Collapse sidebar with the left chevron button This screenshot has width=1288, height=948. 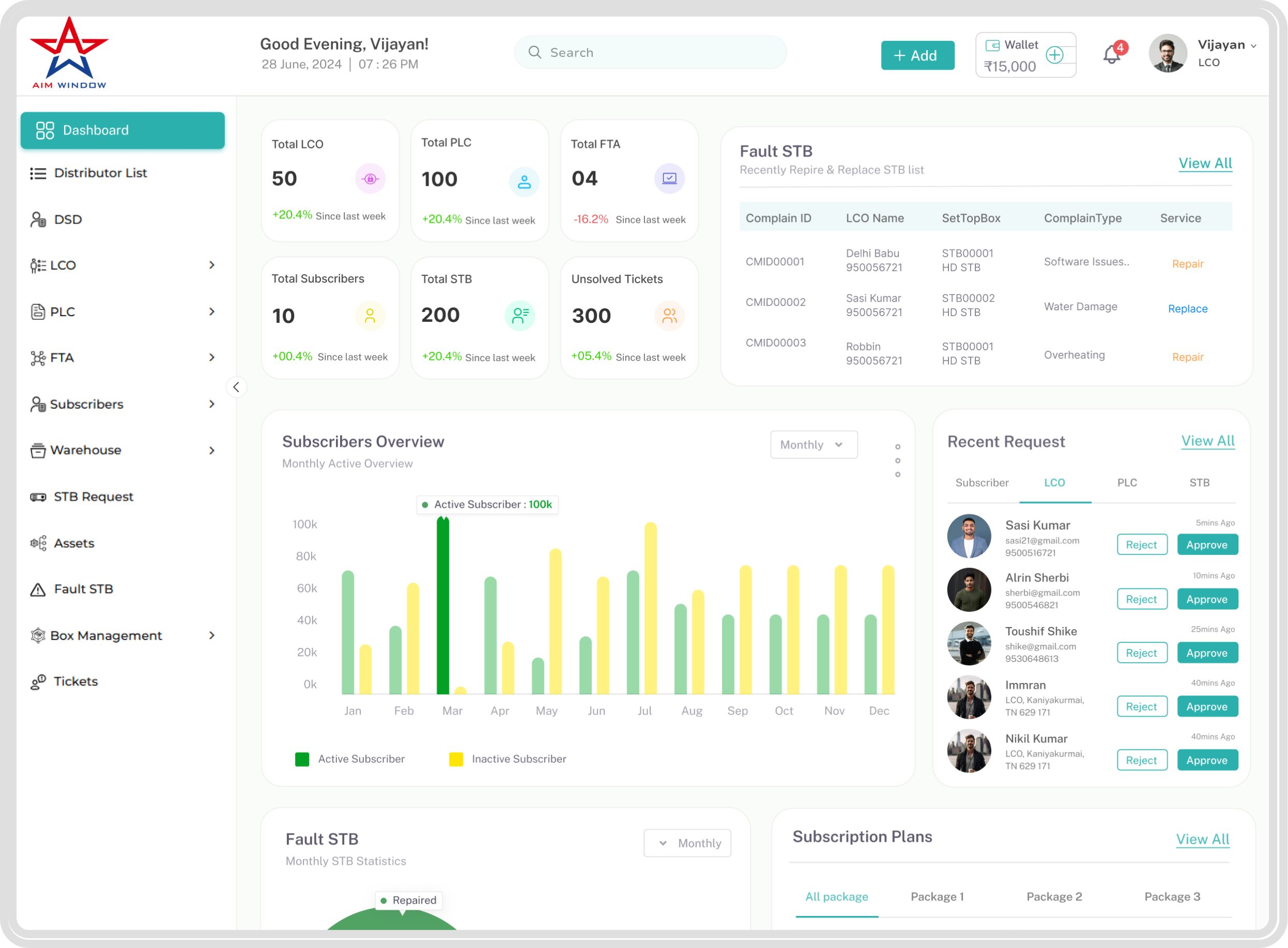tap(236, 388)
